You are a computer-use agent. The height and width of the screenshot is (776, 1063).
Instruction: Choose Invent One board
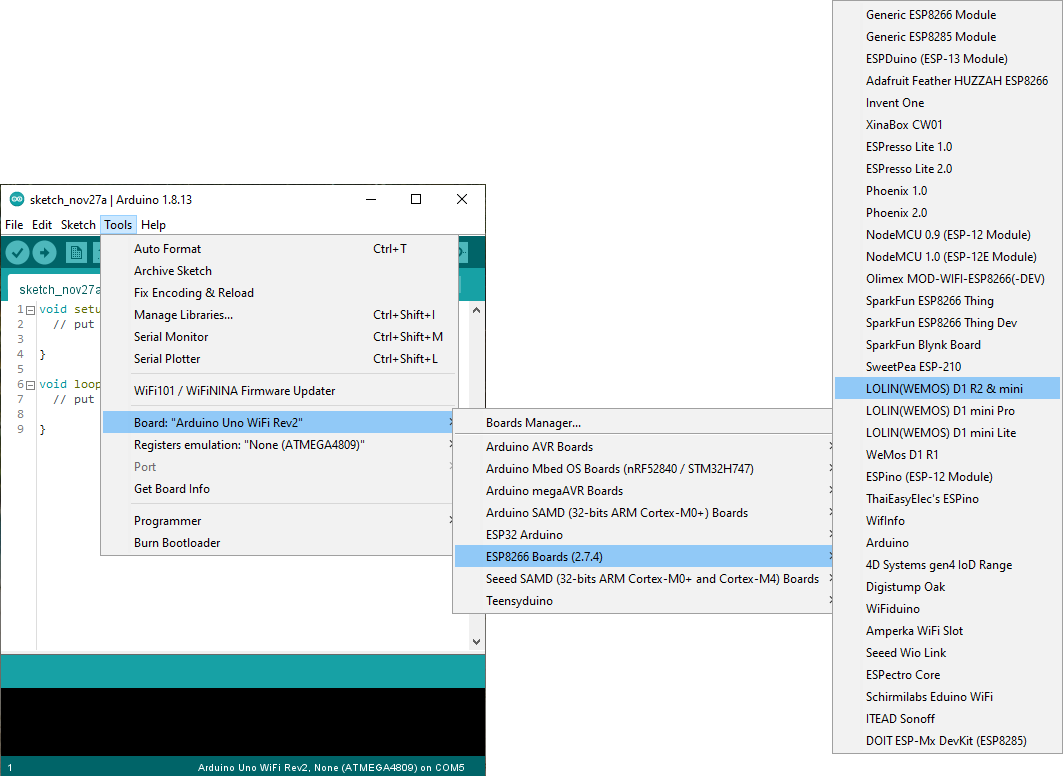click(947, 103)
